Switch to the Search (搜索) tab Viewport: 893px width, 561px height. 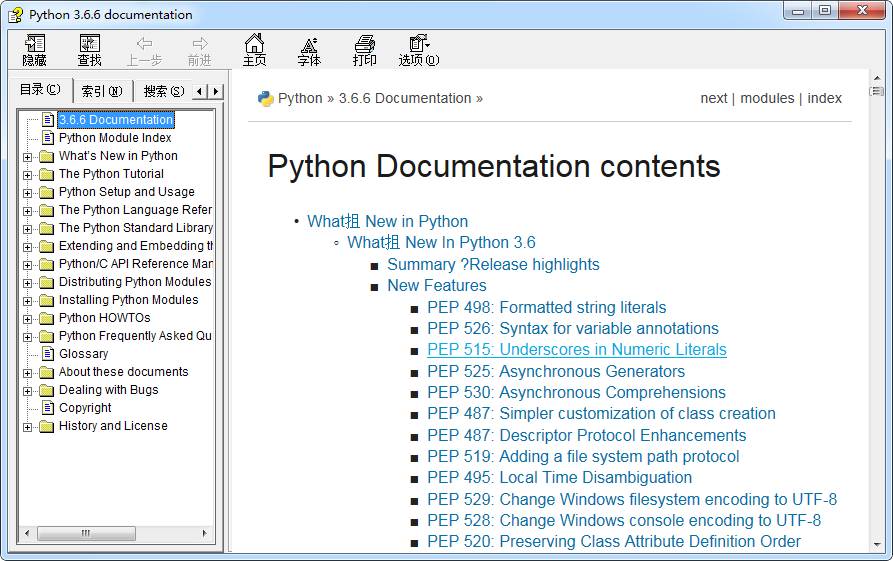(163, 91)
